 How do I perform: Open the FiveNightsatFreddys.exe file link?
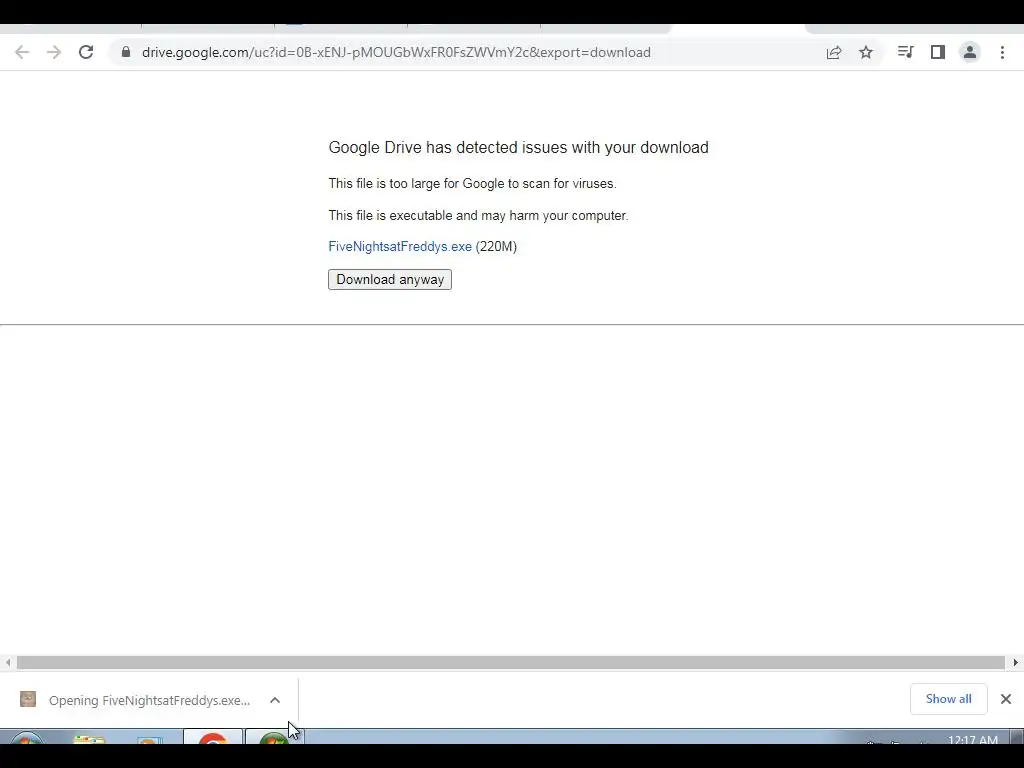(400, 247)
